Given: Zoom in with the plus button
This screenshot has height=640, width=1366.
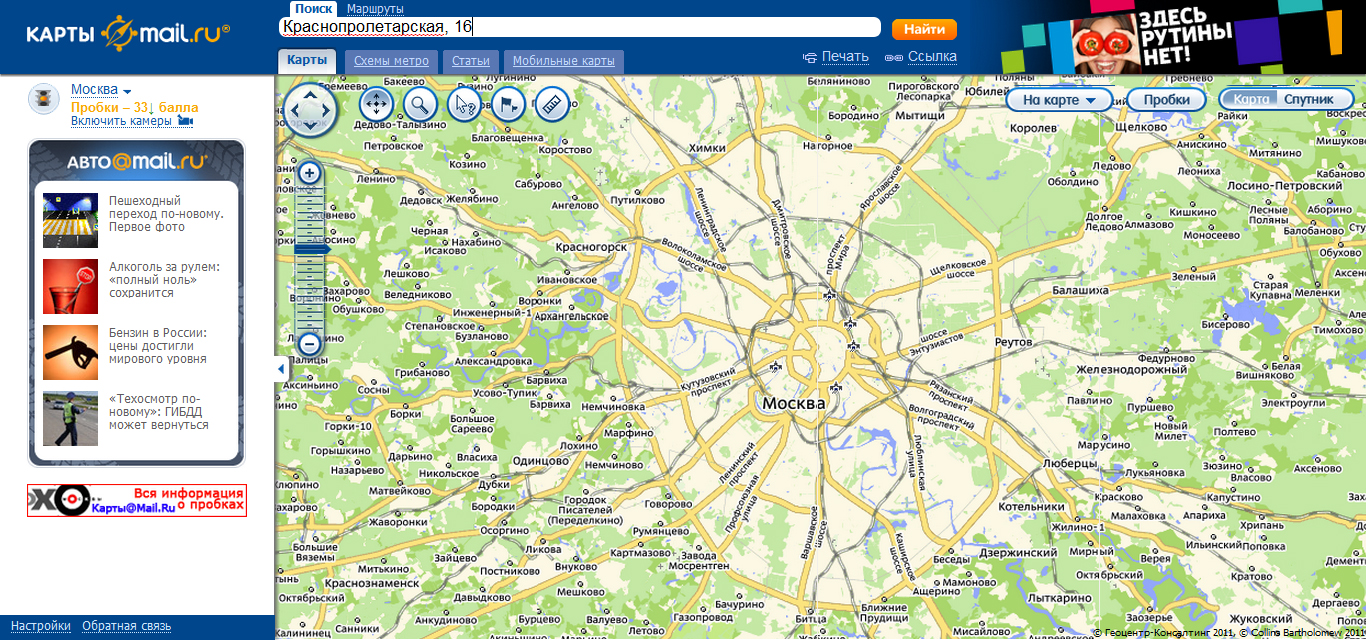Looking at the screenshot, I should click(x=310, y=173).
